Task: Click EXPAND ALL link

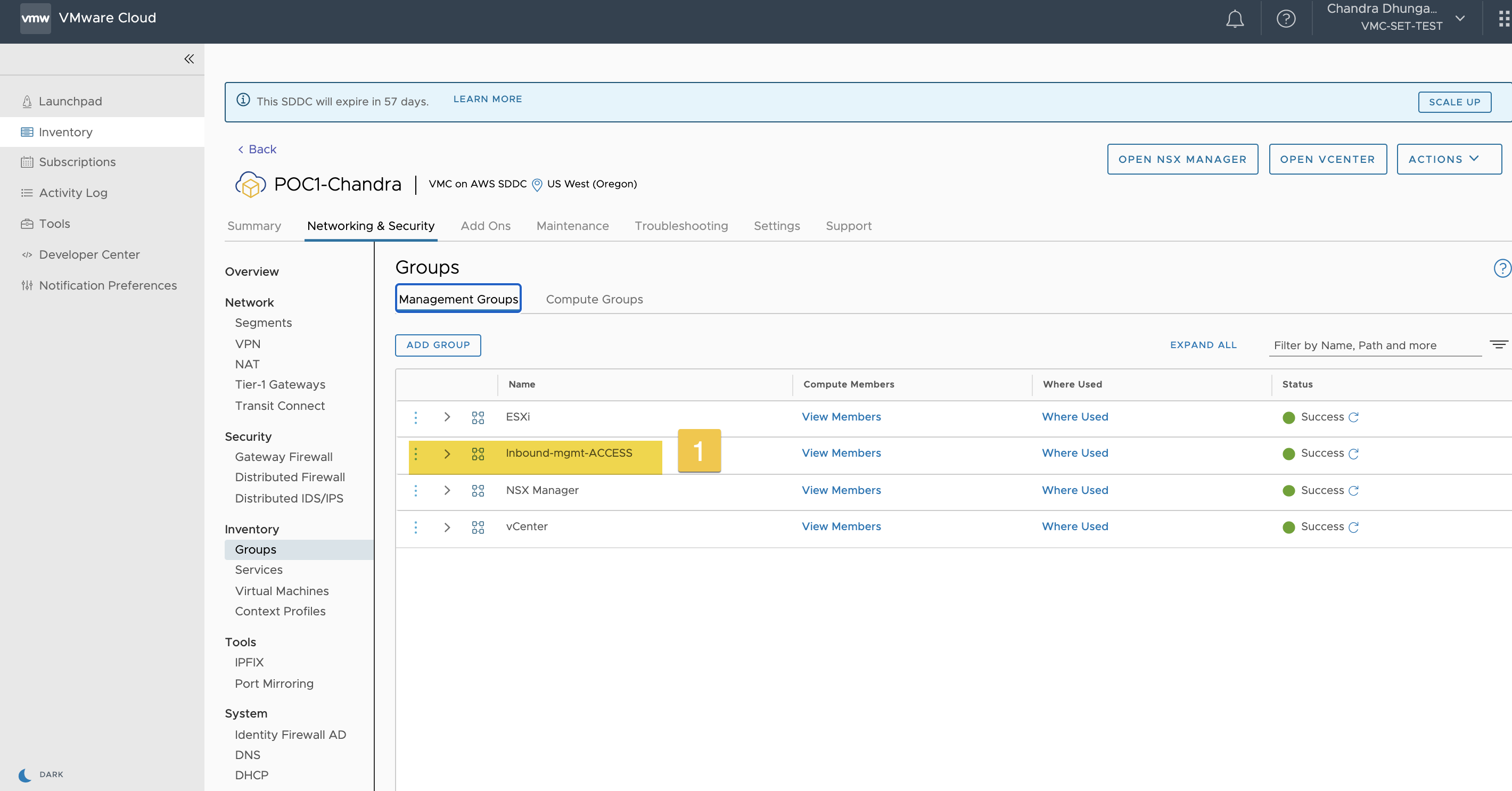Action: (x=1203, y=345)
